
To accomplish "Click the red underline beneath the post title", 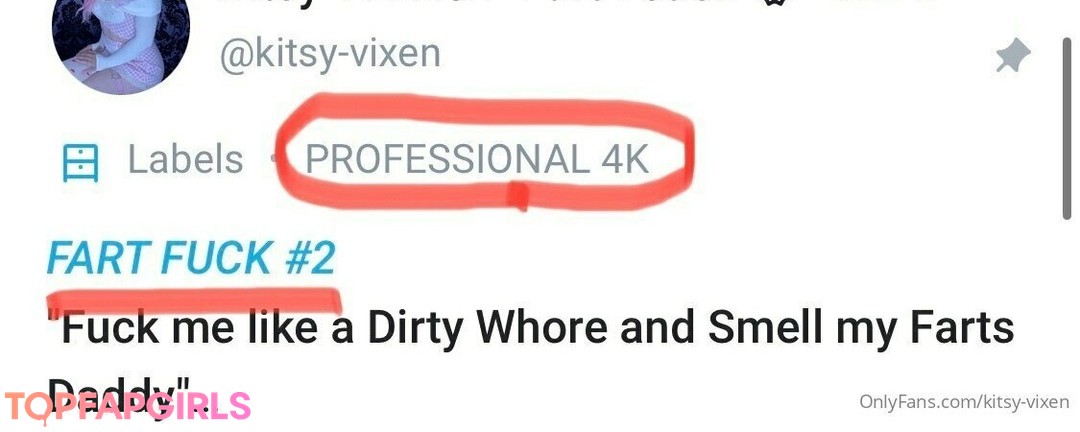I will coord(194,300).
